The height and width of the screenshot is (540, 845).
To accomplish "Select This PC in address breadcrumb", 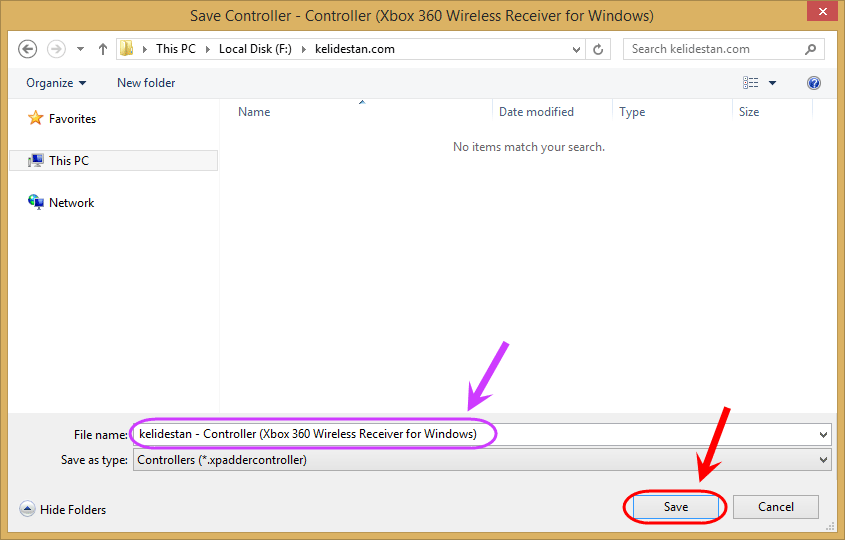I will (176, 49).
